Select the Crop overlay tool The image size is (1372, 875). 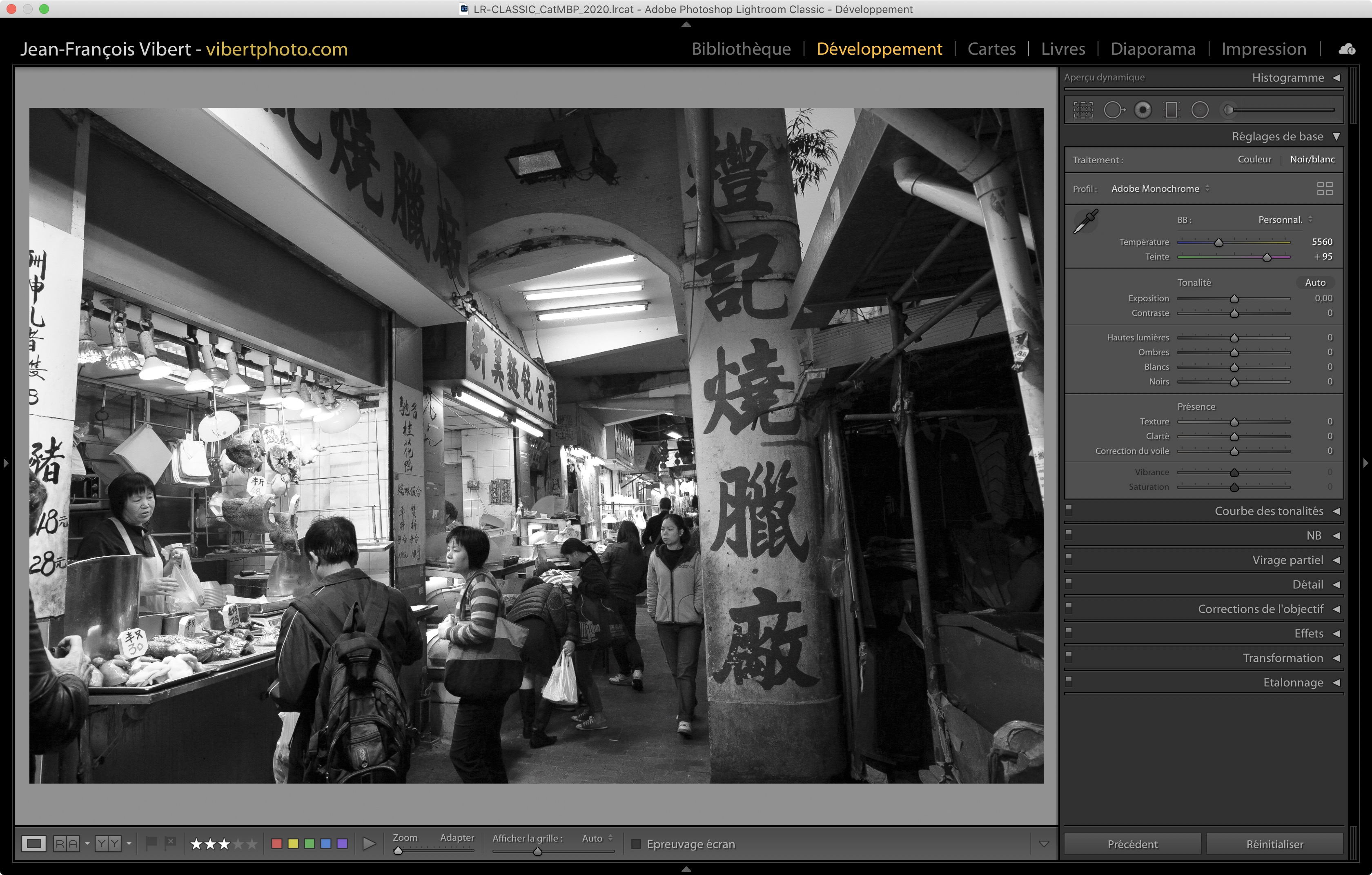pos(1083,109)
